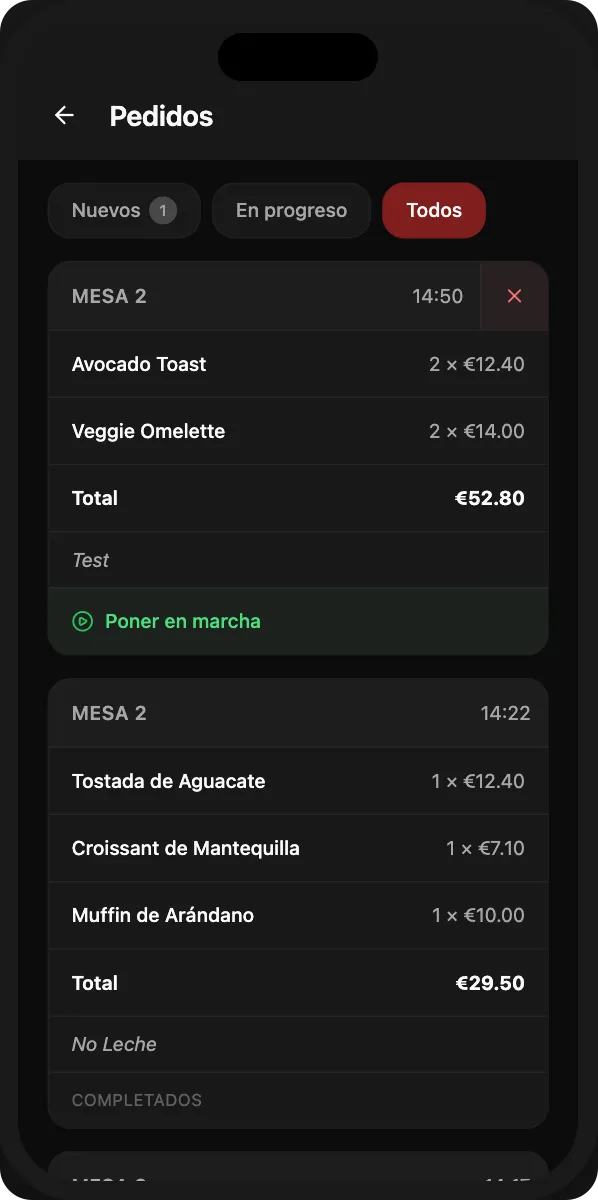Screen dimensions: 598x1200
Task: Tap the back arrow to leave Pedidos
Action: (64, 116)
